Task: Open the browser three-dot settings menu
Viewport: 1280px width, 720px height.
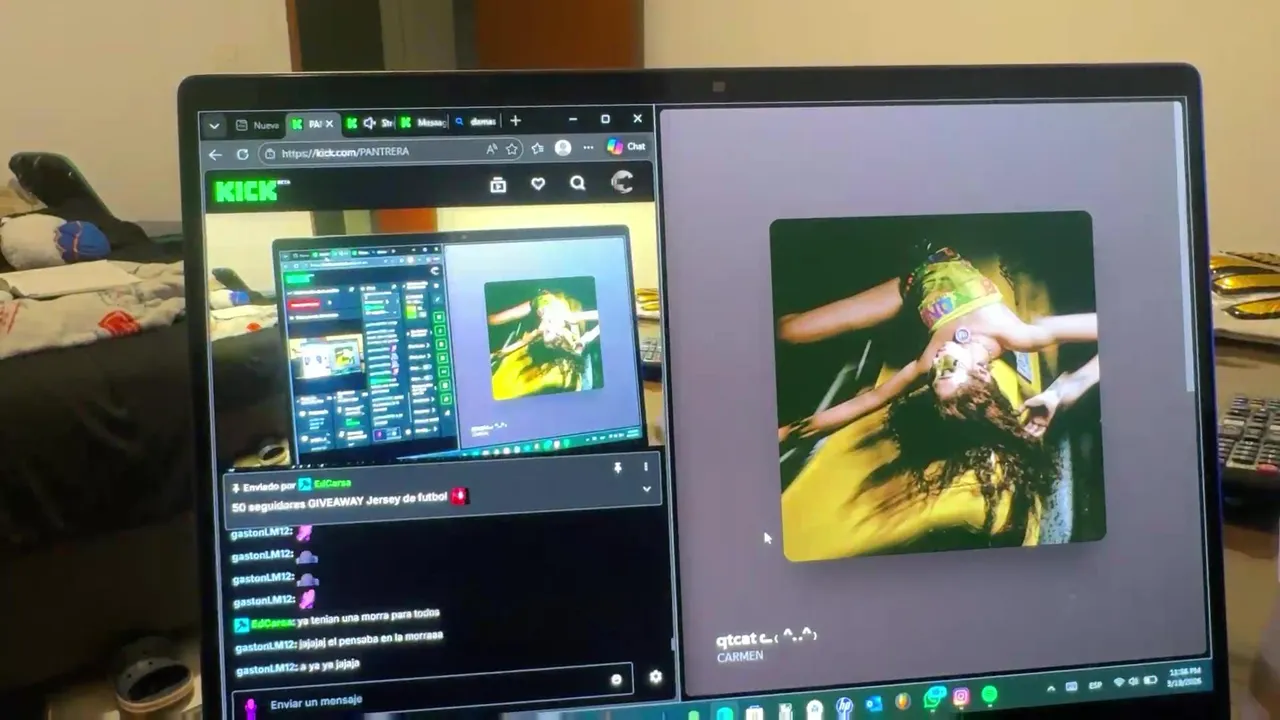Action: tap(588, 147)
